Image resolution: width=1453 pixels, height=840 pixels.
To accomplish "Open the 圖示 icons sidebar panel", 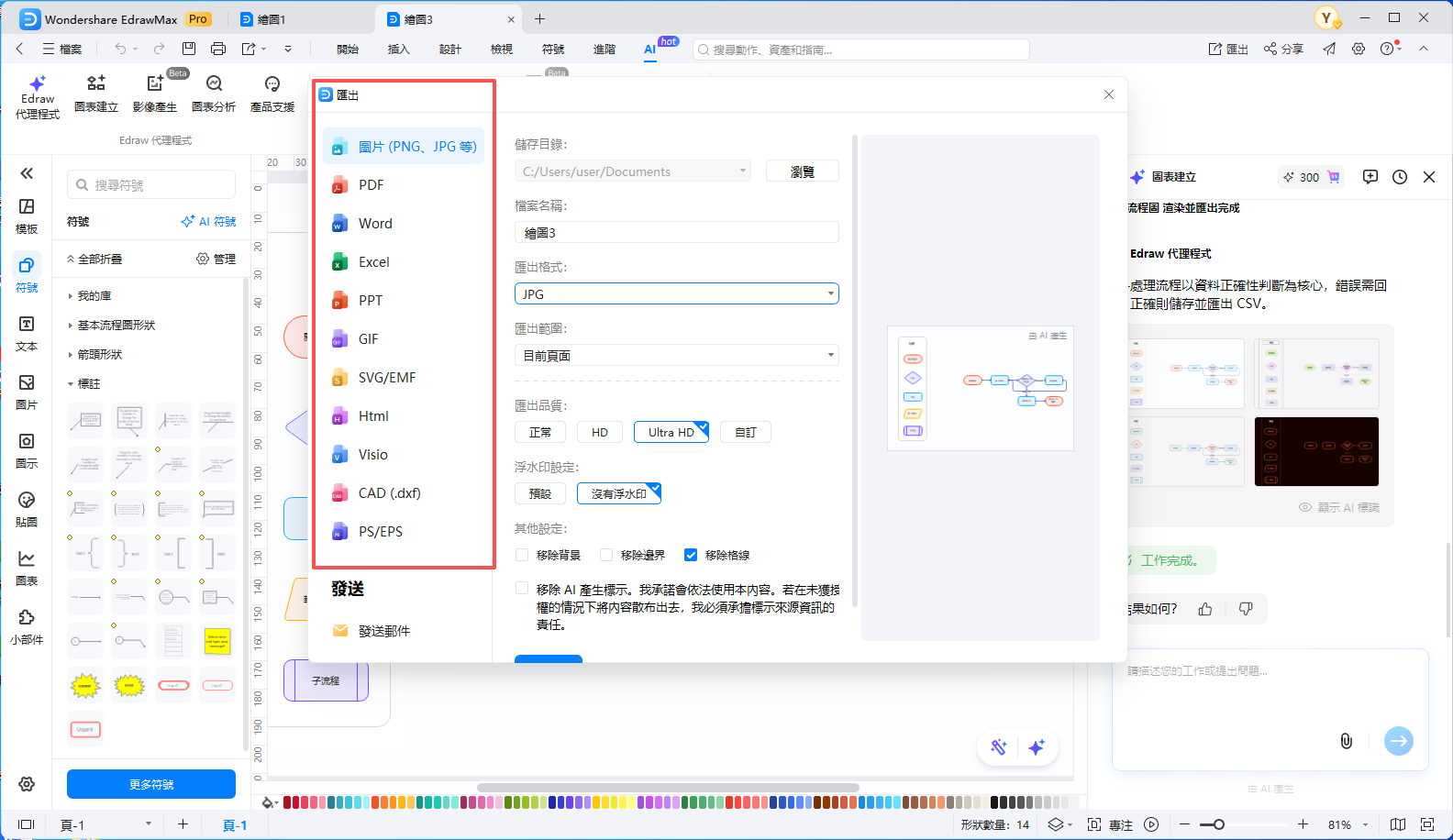I will click(27, 451).
